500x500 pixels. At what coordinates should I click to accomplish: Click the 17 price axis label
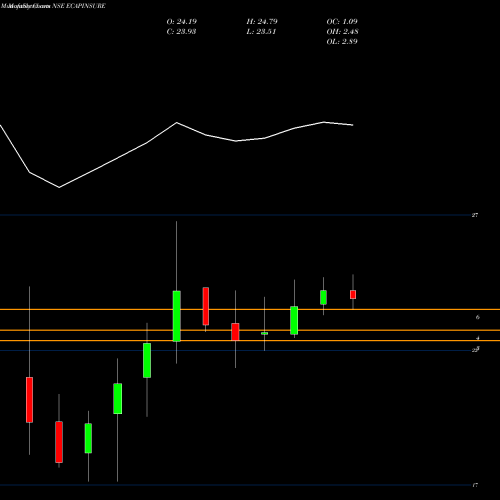point(475,485)
